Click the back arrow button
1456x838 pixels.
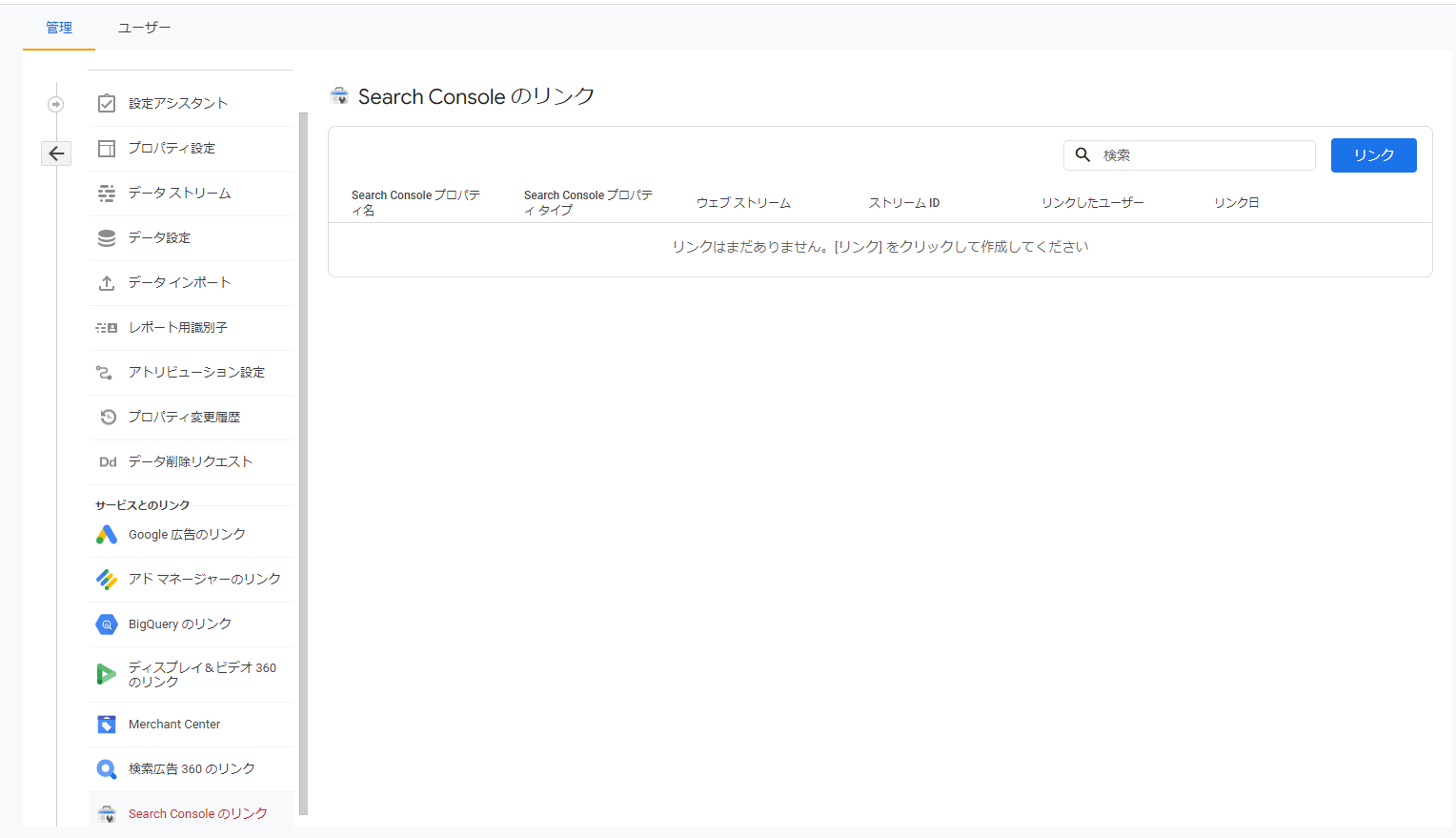point(56,153)
